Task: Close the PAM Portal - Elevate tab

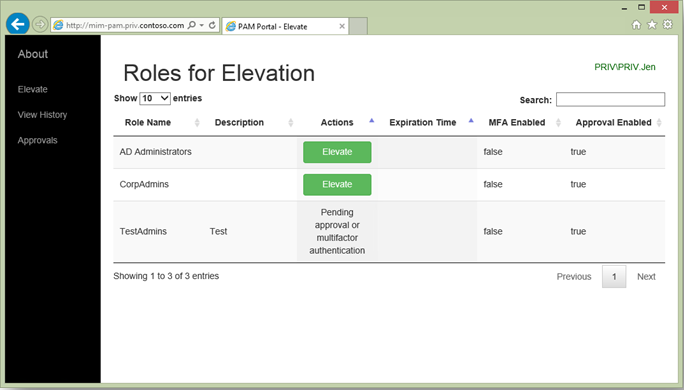Action: coord(342,26)
